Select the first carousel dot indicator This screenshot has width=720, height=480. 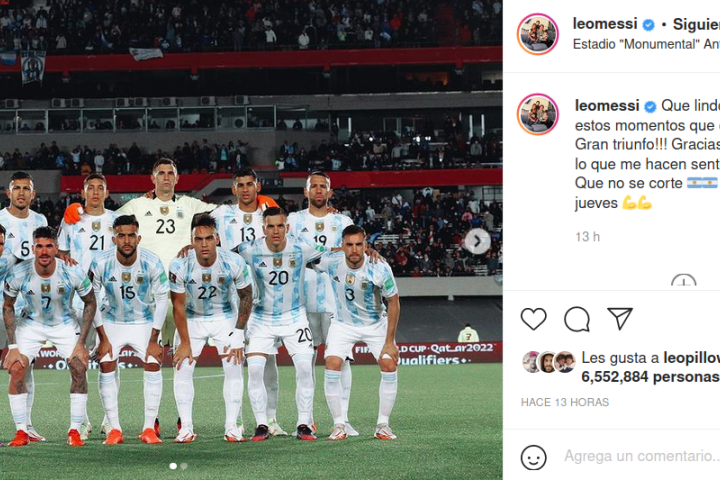tap(173, 466)
